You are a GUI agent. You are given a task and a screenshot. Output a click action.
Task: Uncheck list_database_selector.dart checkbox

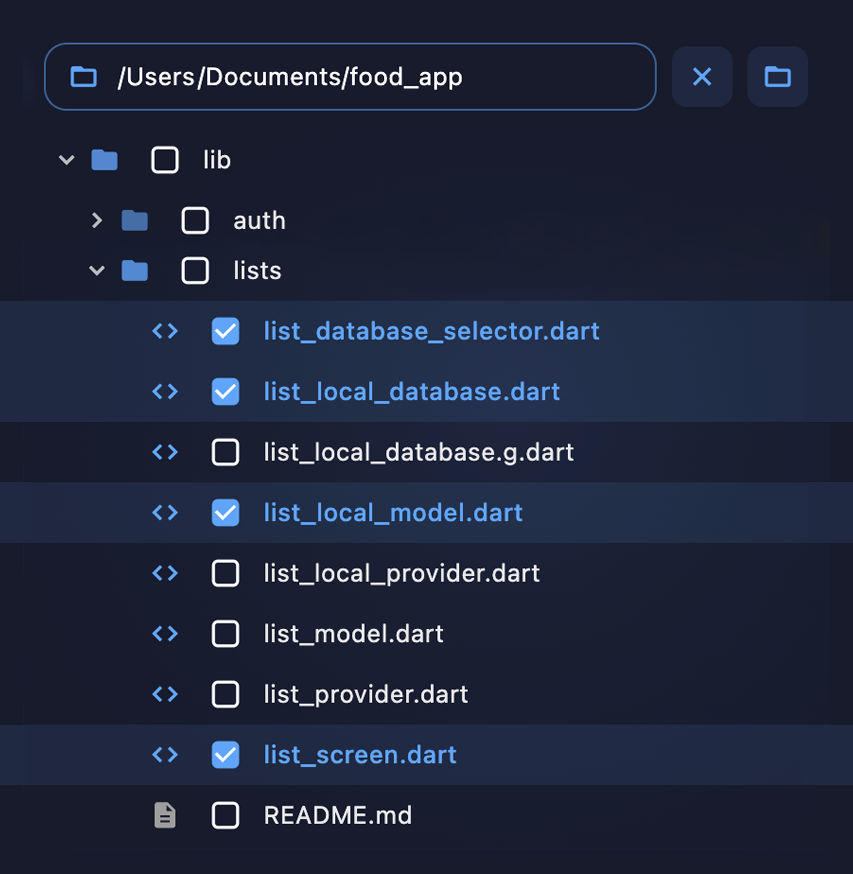226,331
